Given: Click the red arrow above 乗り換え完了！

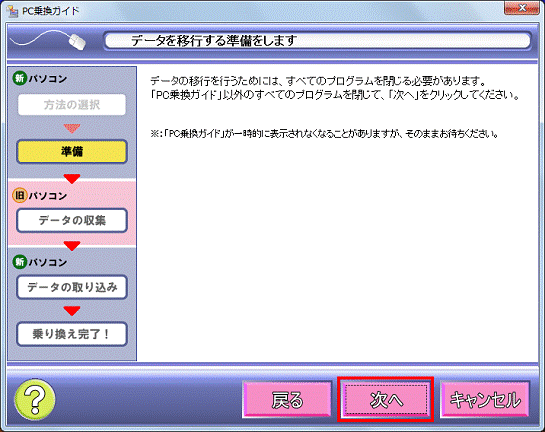Looking at the screenshot, I should point(72,311).
